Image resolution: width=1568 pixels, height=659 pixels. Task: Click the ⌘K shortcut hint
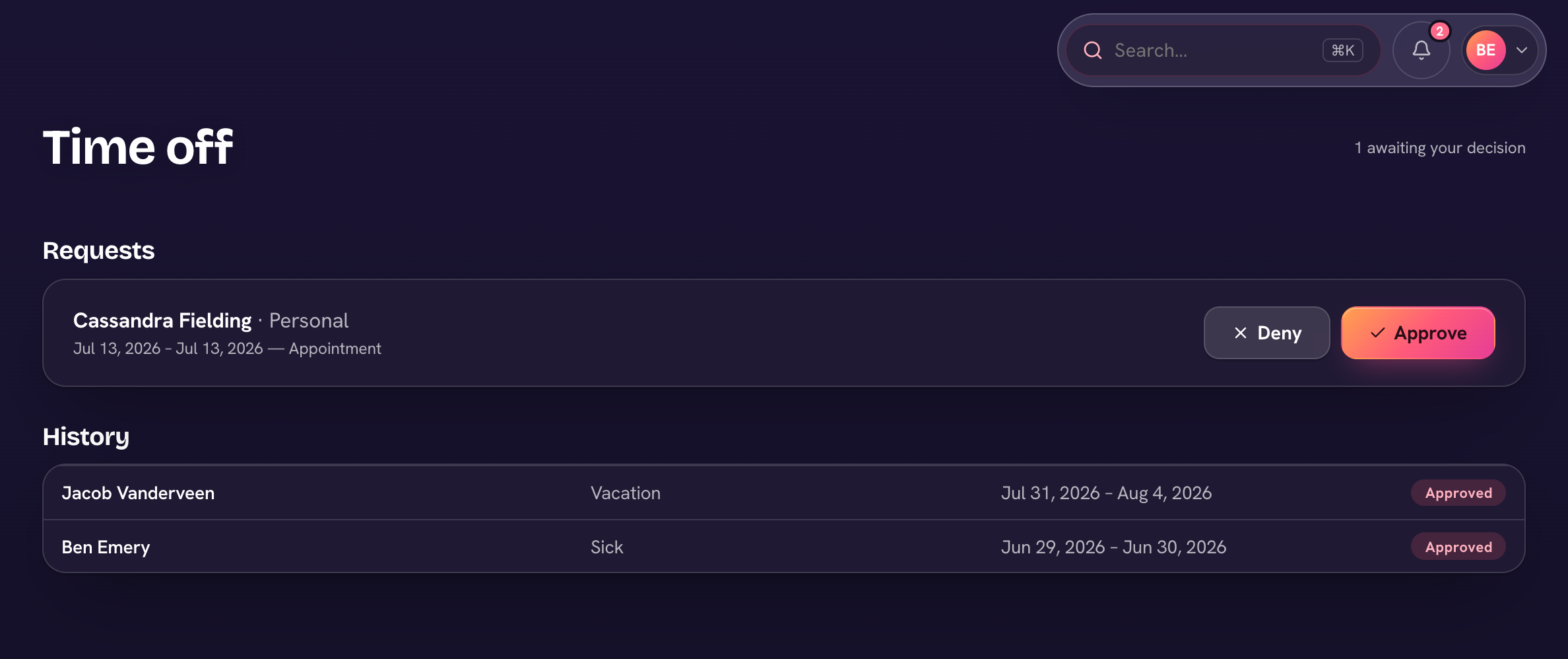click(x=1342, y=50)
